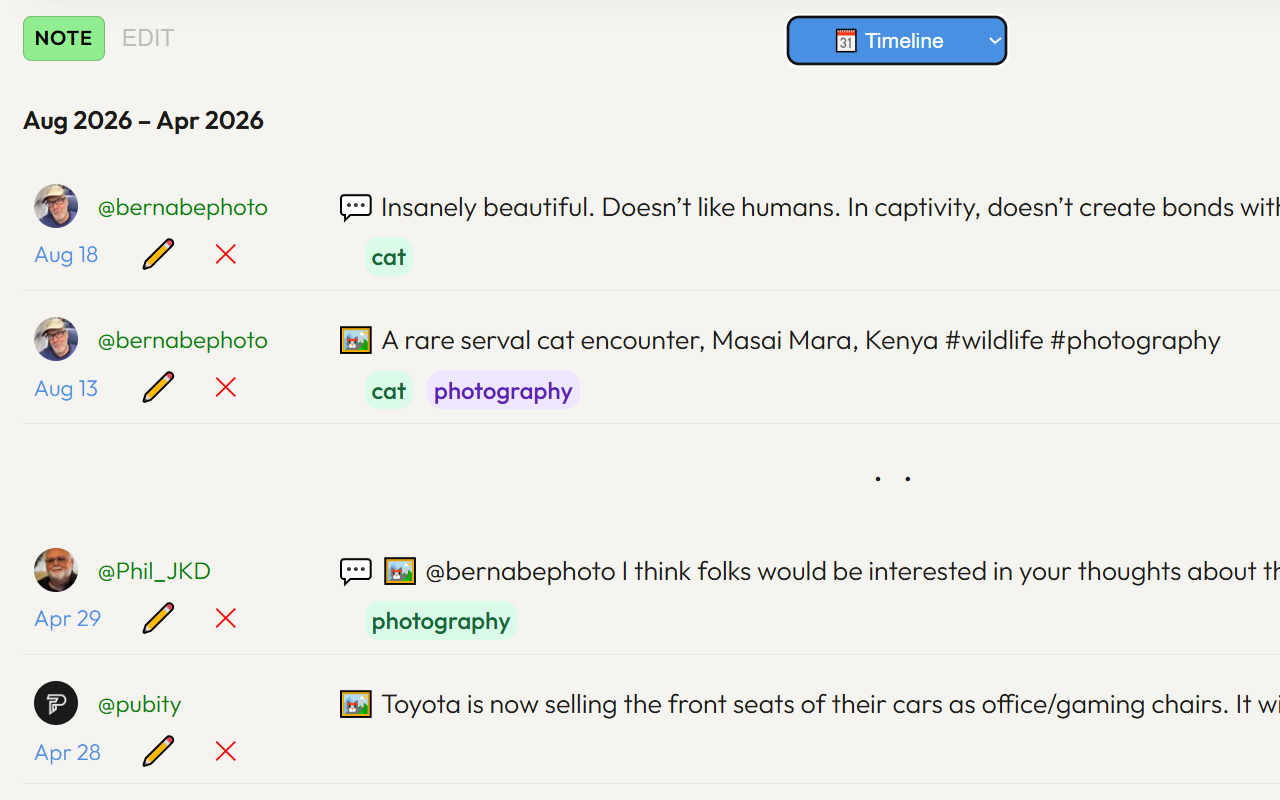Delete the pubity Apr 28 entry
The image size is (1280, 800).
226,751
